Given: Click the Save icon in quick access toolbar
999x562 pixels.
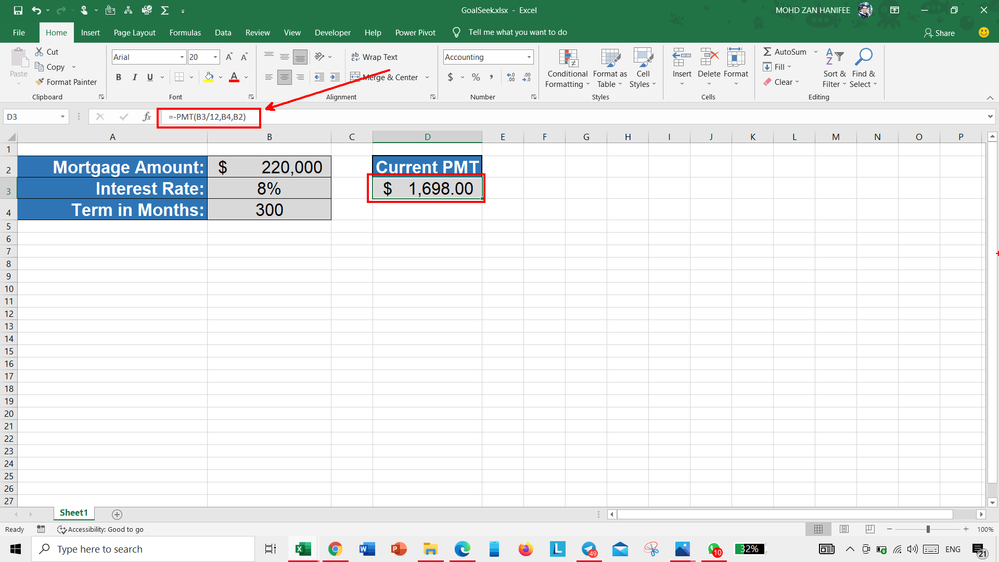Looking at the screenshot, I should point(18,10).
